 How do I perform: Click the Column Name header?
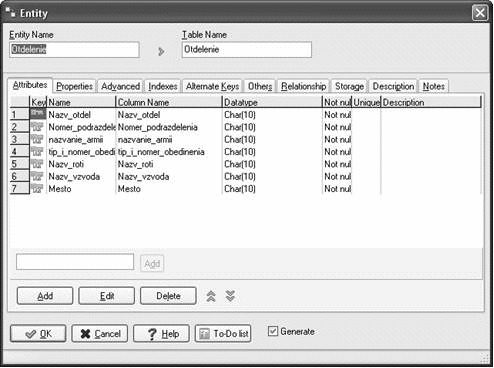click(169, 102)
